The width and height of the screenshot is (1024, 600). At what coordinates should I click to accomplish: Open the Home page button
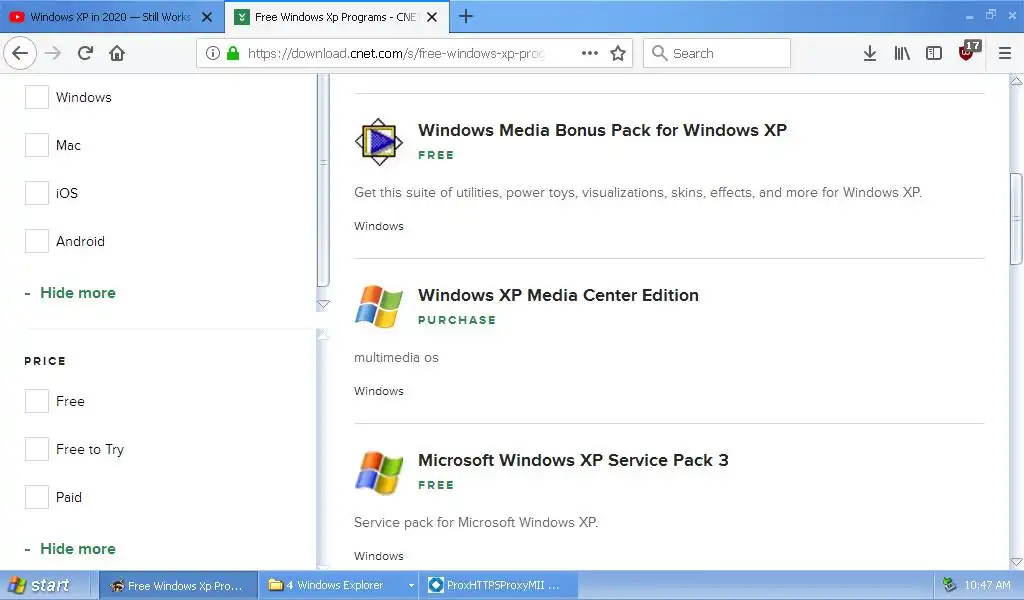click(x=117, y=54)
